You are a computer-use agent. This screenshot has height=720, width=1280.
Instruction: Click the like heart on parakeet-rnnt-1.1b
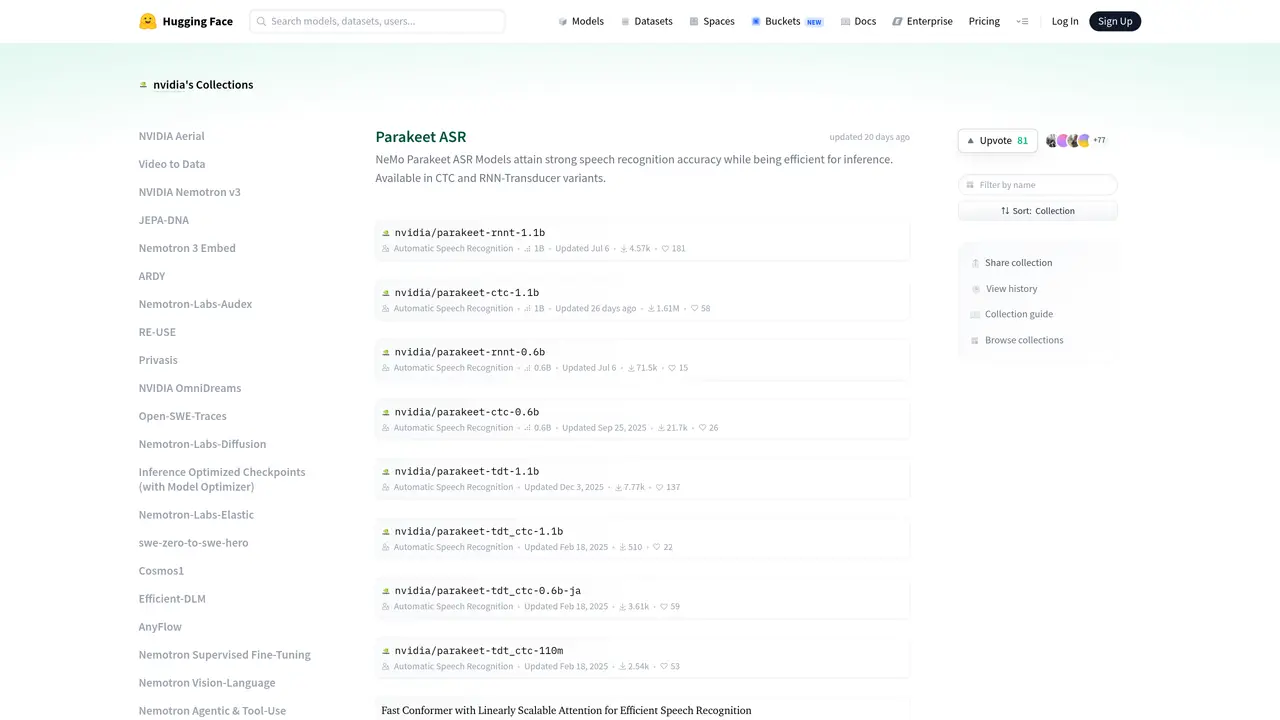click(x=665, y=248)
